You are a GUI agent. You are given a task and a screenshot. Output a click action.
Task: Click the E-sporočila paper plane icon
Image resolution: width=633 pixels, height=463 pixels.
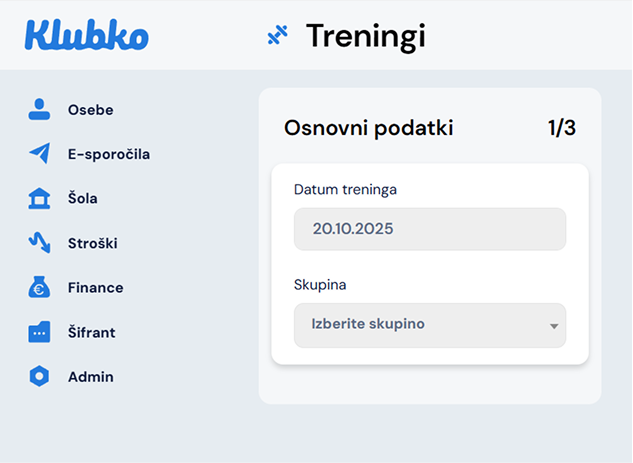[39, 154]
